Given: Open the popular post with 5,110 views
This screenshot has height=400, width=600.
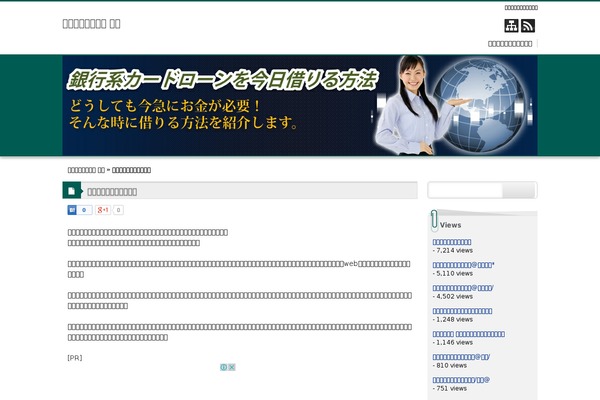Looking at the screenshot, I should 463,265.
